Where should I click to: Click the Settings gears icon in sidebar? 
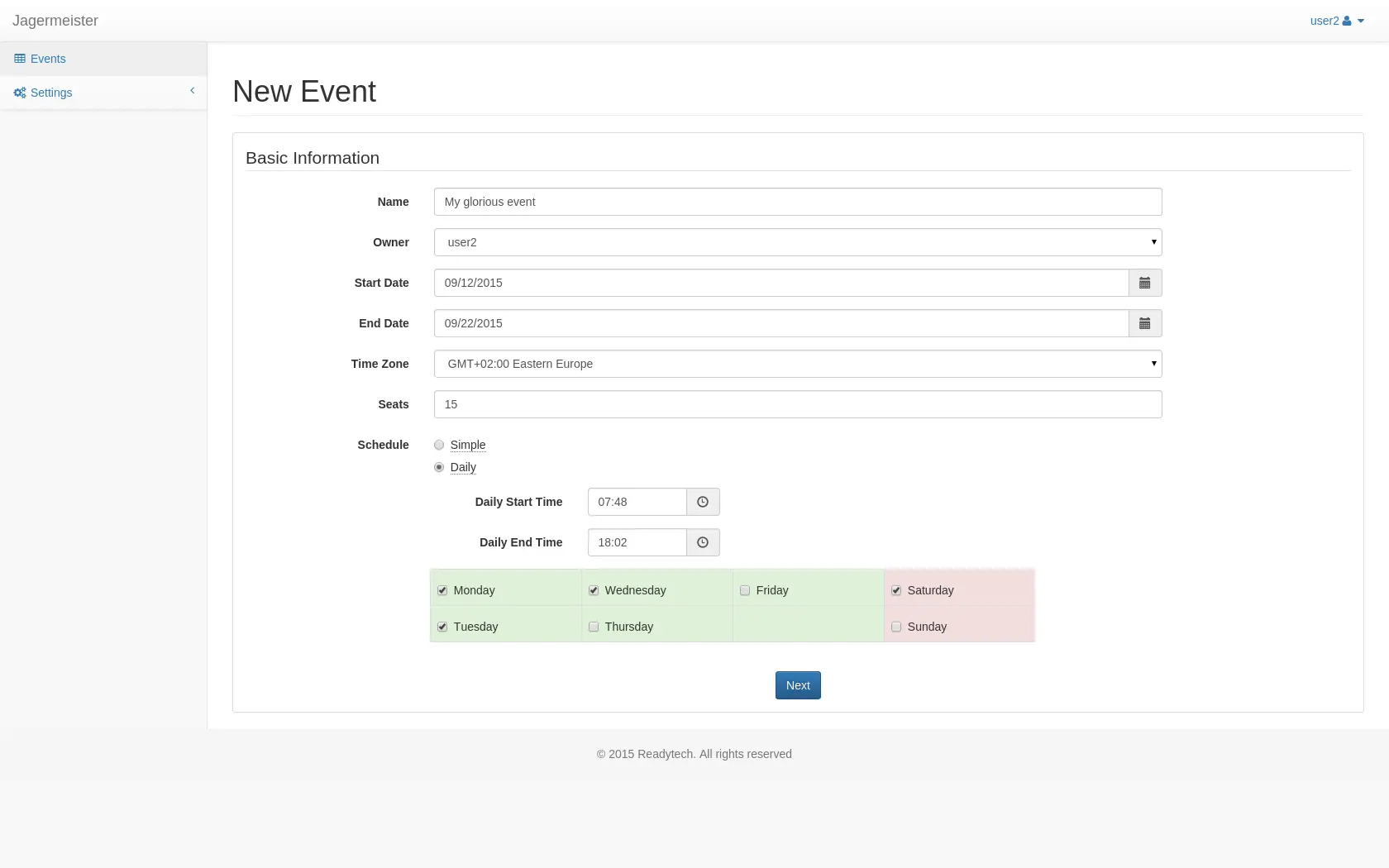(20, 93)
